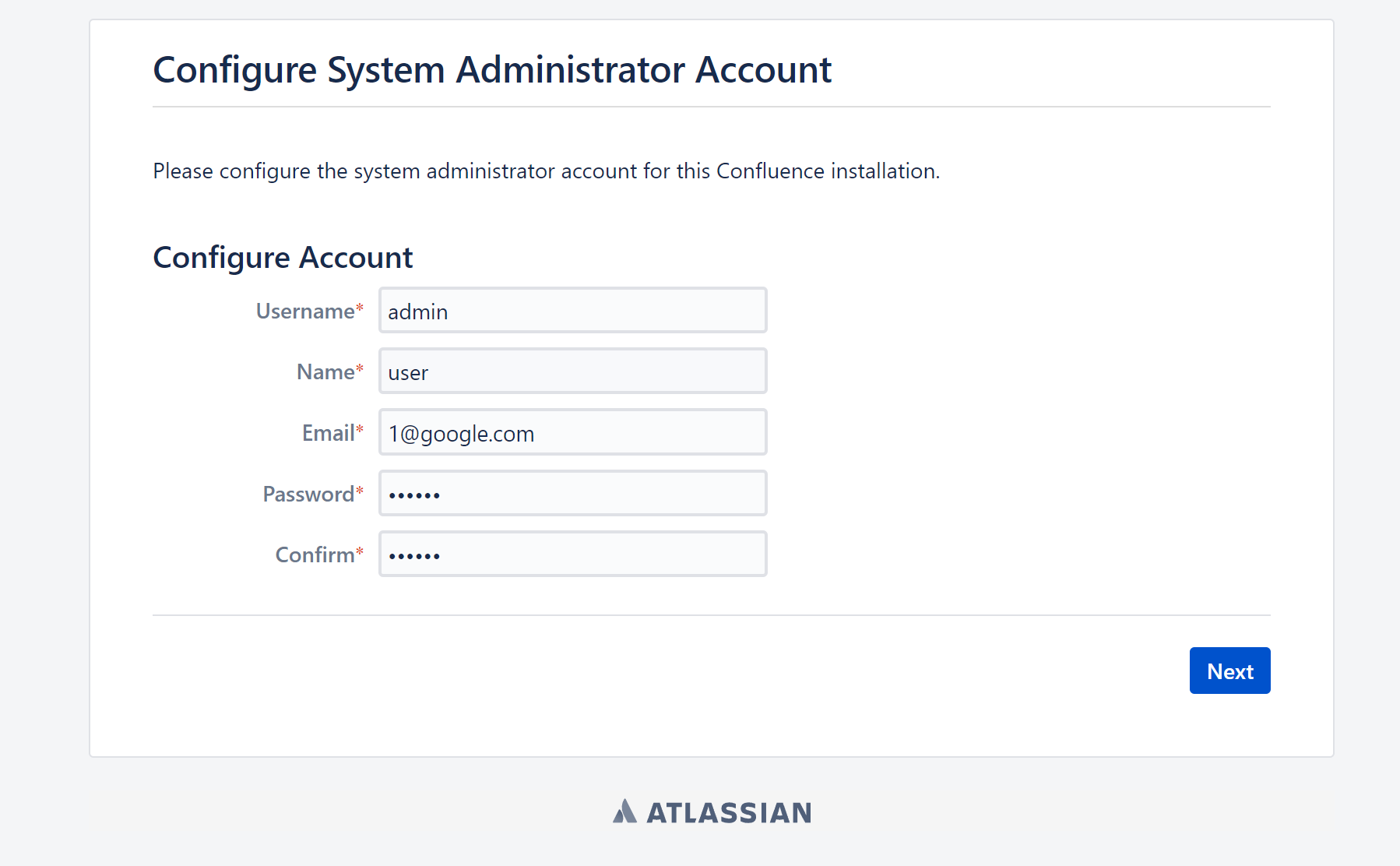Click the Confirm label text
This screenshot has width=1400, height=866.
319,554
